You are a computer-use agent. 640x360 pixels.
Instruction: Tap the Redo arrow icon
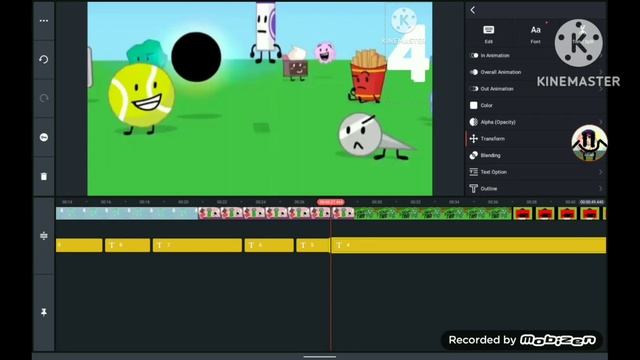(44, 98)
